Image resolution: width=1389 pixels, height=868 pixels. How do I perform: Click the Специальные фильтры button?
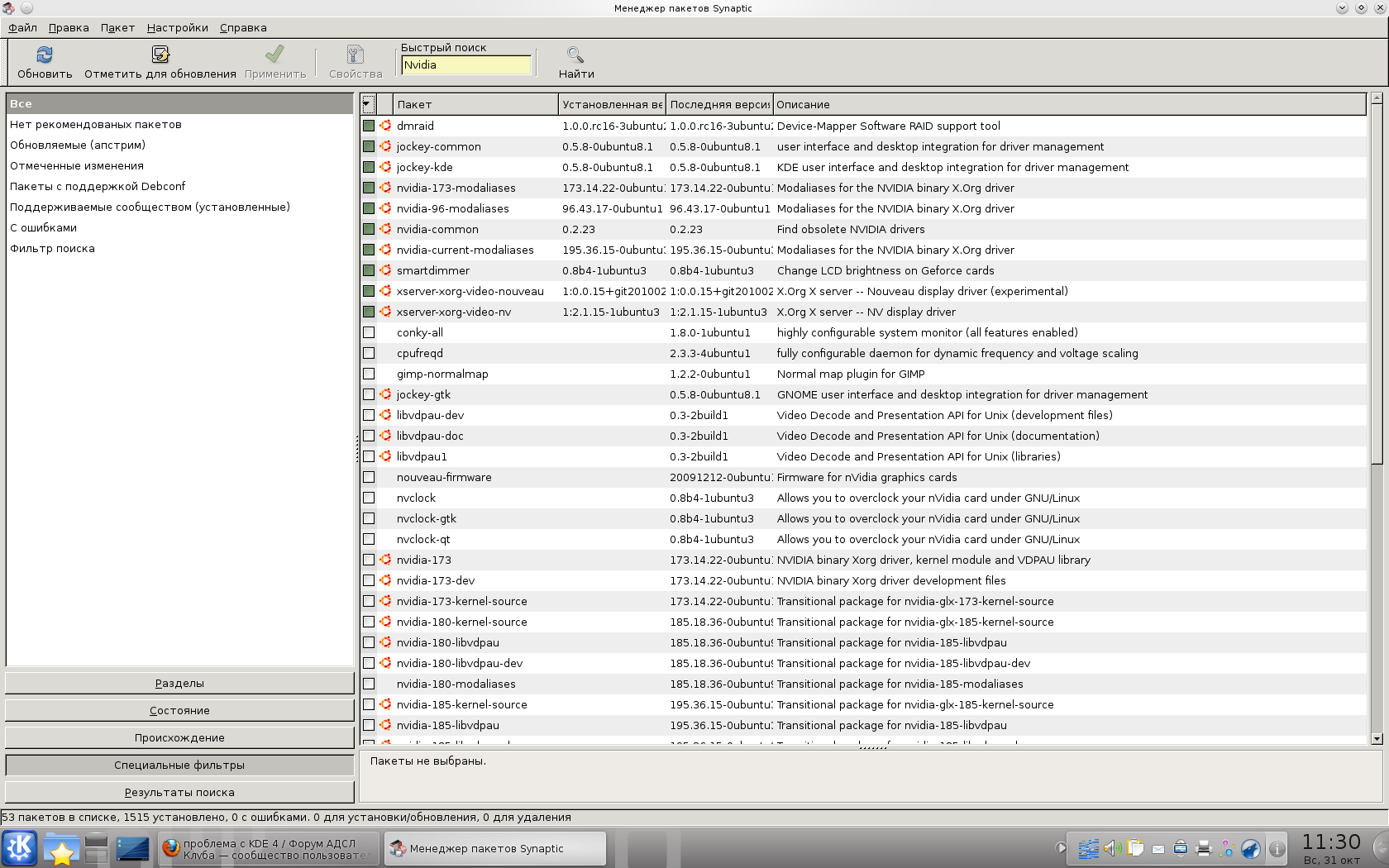tap(179, 765)
